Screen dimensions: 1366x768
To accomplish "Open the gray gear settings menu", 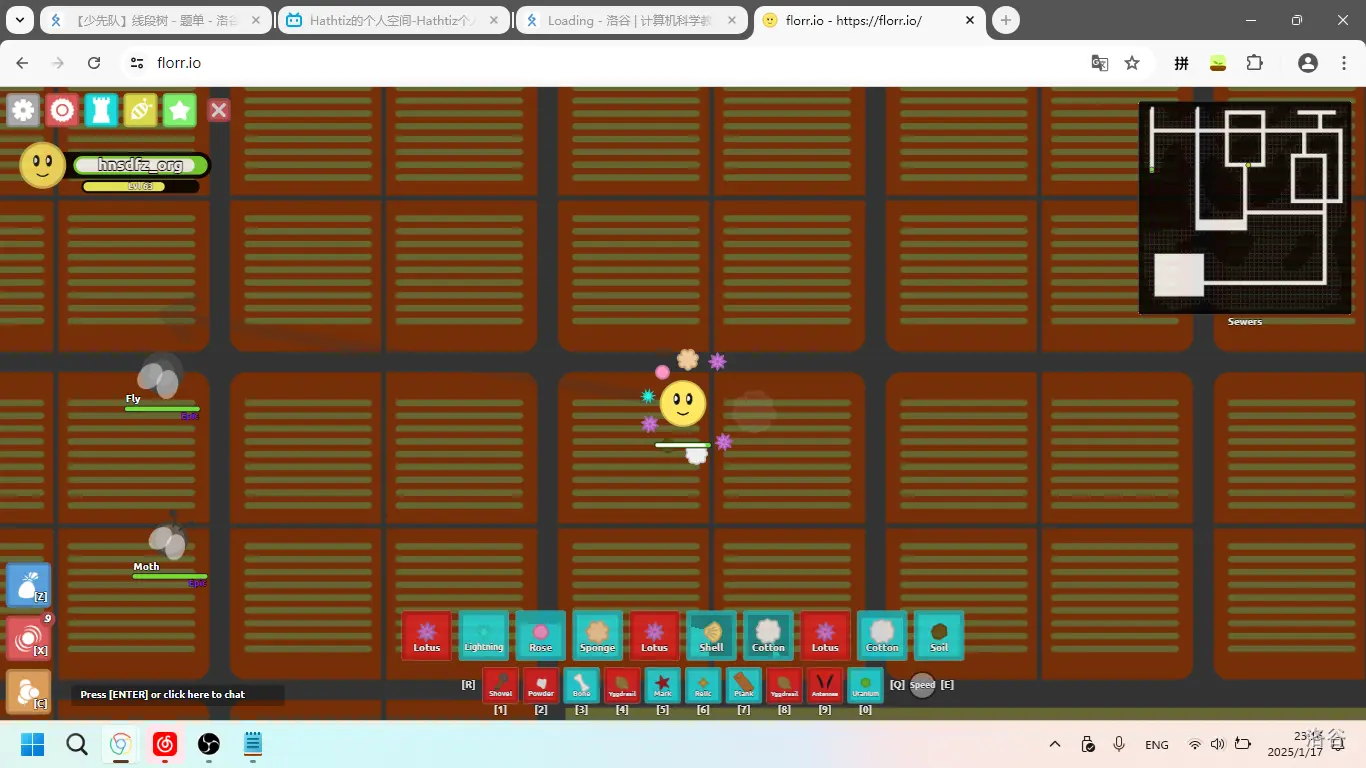I will point(23,110).
